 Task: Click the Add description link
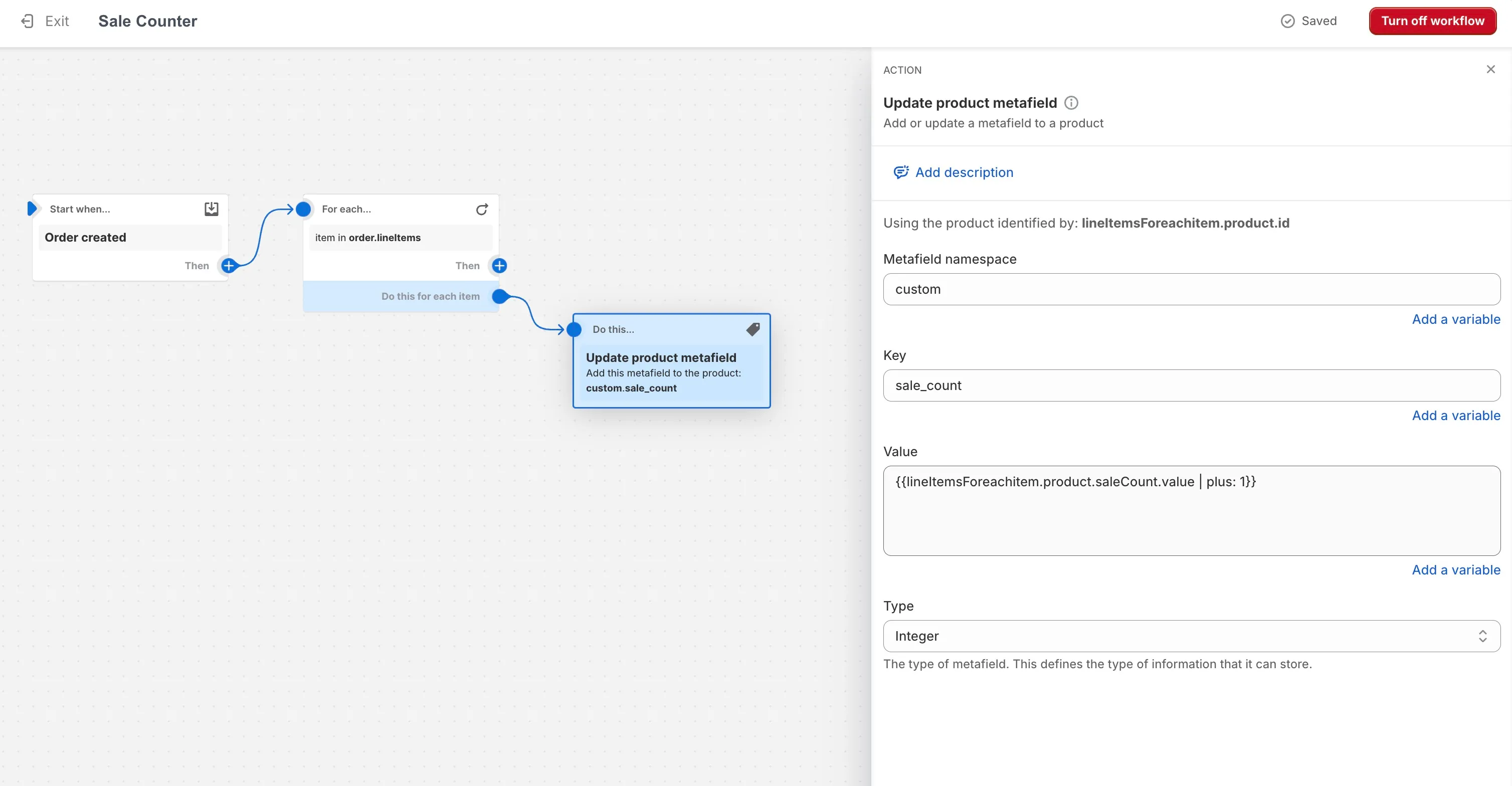[x=964, y=172]
